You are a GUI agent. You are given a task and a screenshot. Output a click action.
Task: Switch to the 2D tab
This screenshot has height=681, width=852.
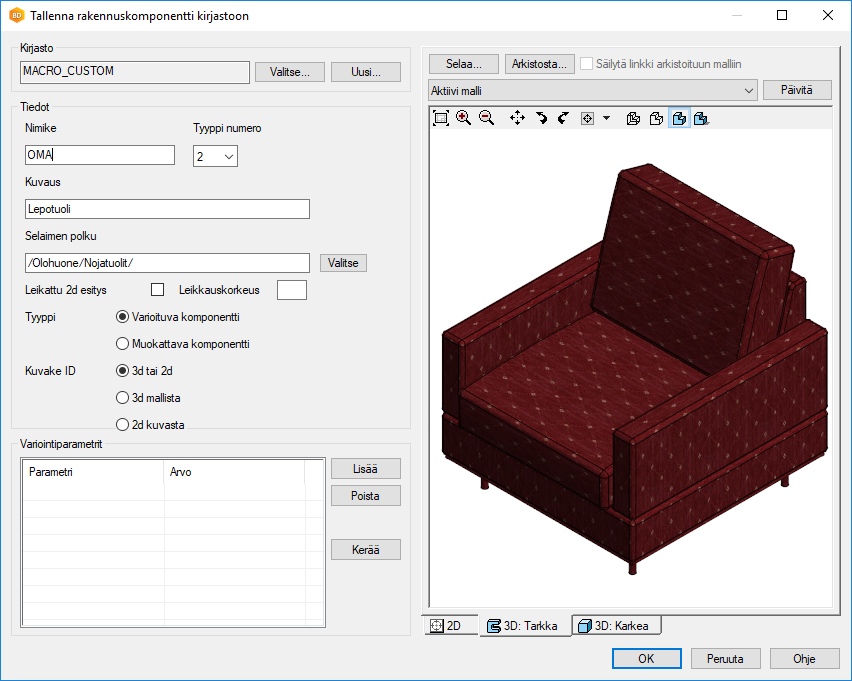click(x=446, y=626)
